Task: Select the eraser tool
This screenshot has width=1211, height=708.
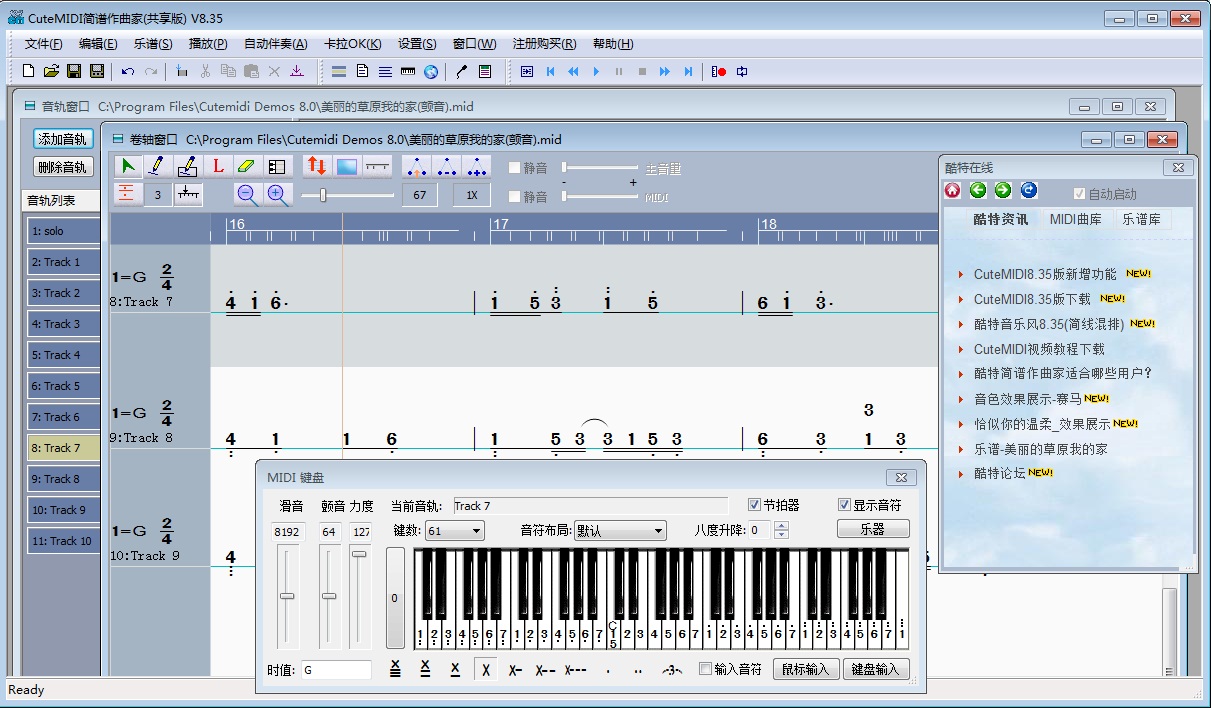Action: [247, 167]
